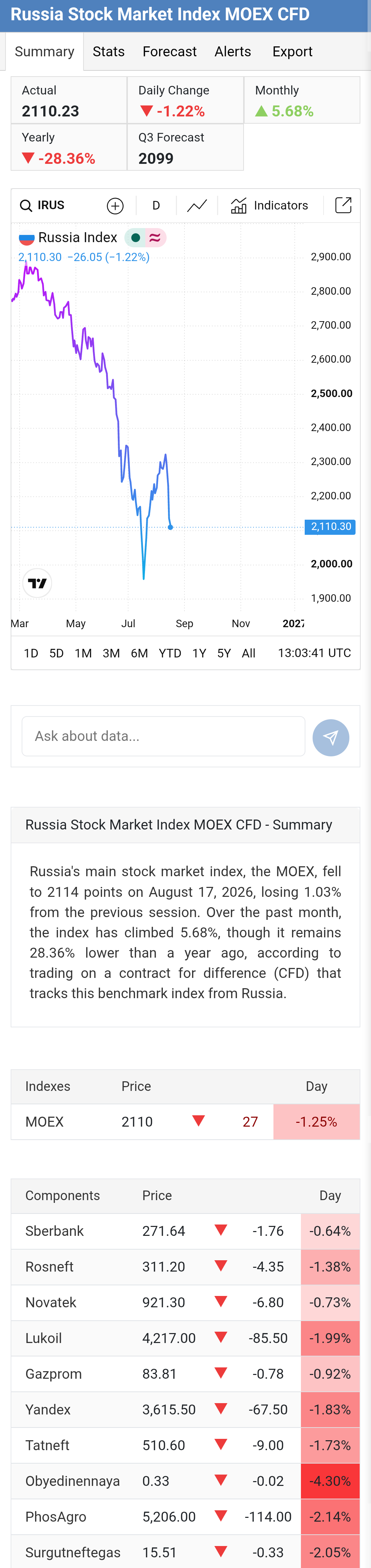Open the Indicators chart icon
Image resolution: width=371 pixels, height=1568 pixels.
click(238, 206)
